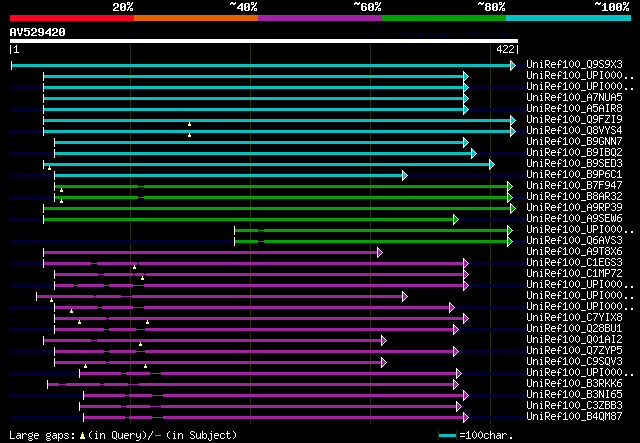This screenshot has width=640, height=443.
Task: Open the UniRef100_C1EGS3 hit label
Action: tap(574, 263)
